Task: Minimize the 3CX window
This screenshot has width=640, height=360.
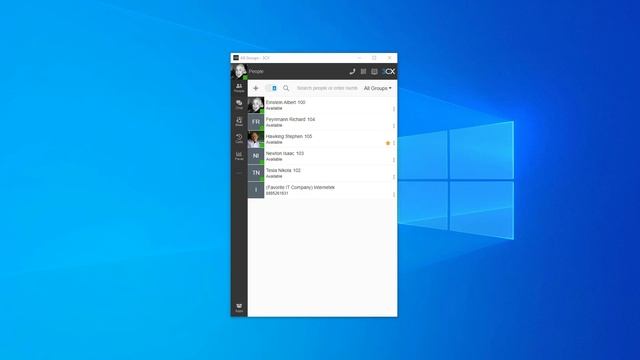Action: [x=359, y=58]
